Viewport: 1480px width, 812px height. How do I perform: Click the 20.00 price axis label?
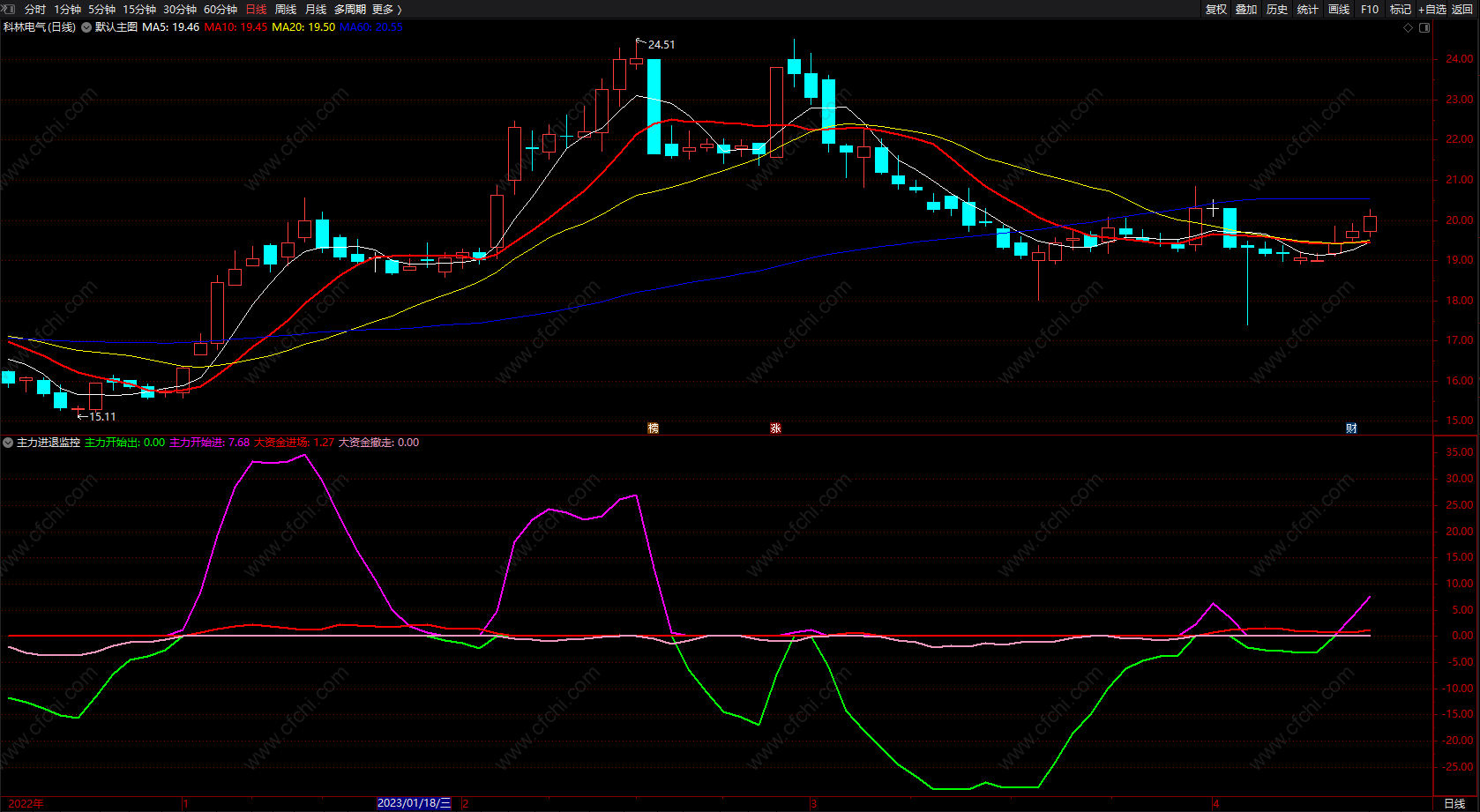[1459, 220]
